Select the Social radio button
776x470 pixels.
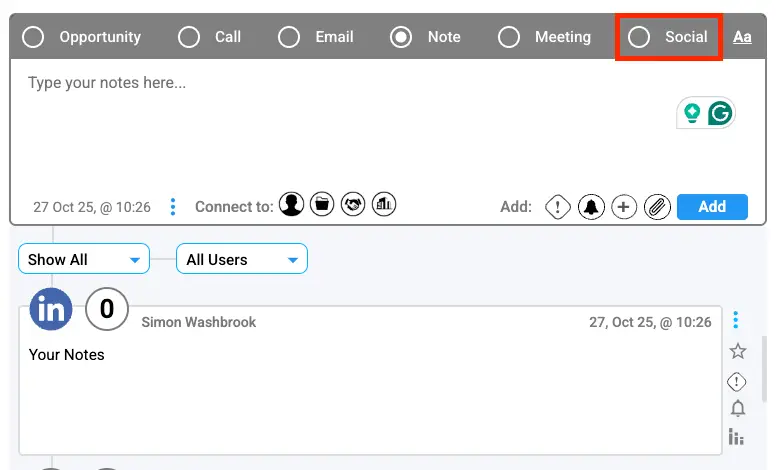point(639,37)
